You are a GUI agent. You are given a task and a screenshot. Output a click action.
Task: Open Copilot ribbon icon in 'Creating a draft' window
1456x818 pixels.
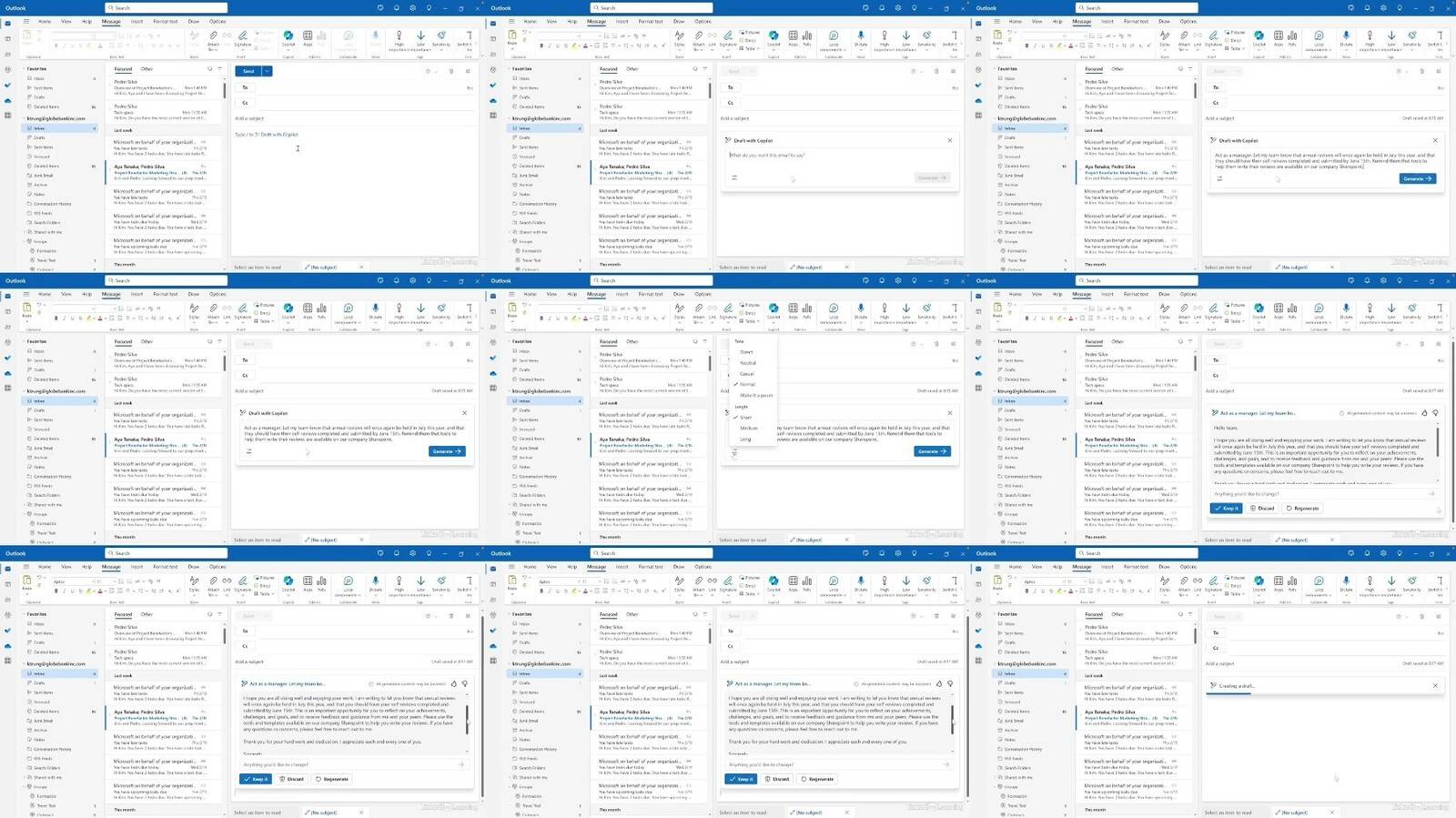click(x=1259, y=582)
